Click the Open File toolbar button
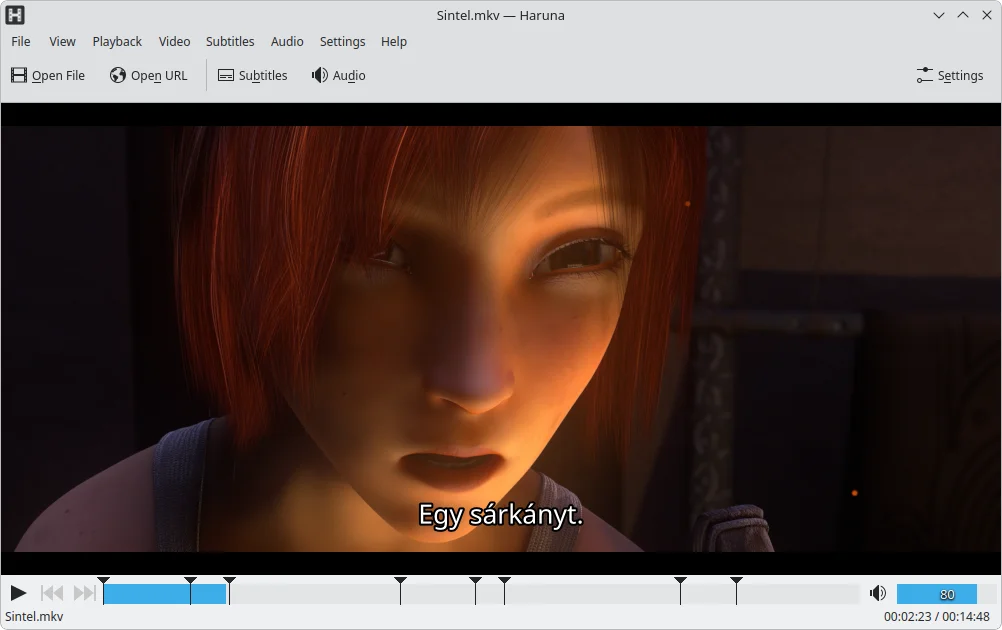Screen dimensions: 1002x630 [48, 75]
